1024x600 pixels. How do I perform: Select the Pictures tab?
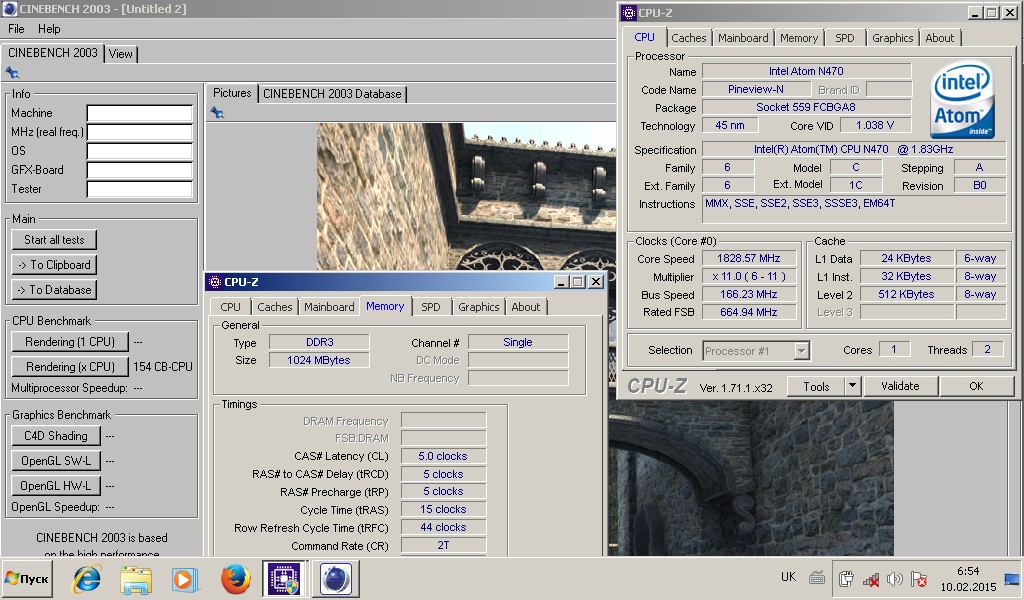tap(232, 93)
